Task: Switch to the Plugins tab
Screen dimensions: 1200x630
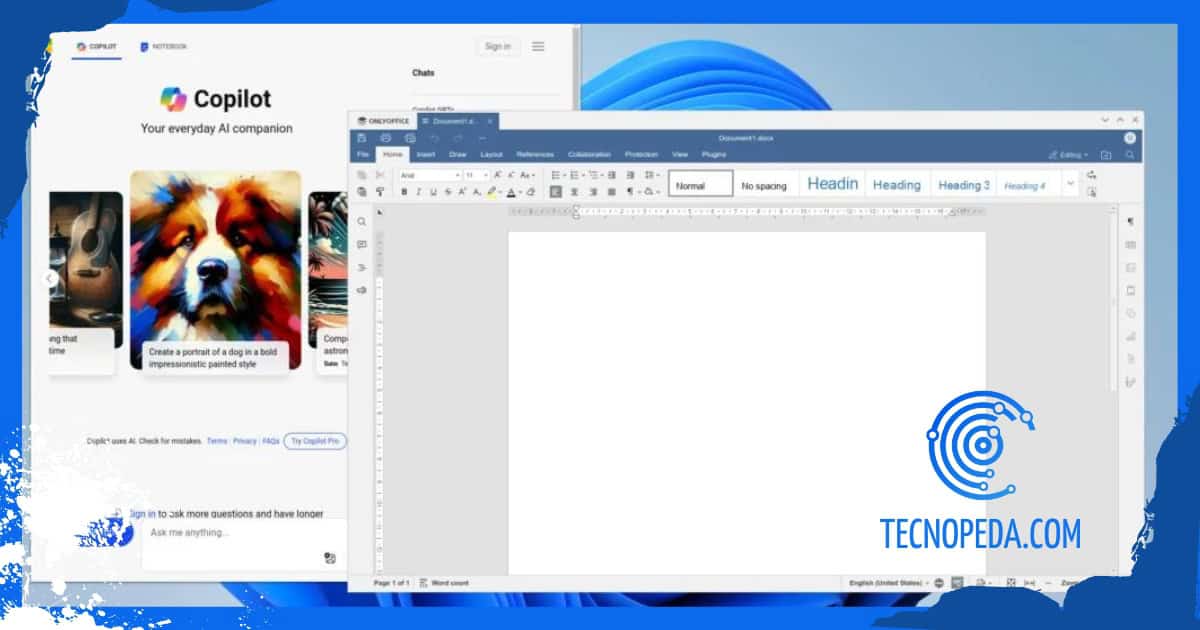Action: (714, 155)
